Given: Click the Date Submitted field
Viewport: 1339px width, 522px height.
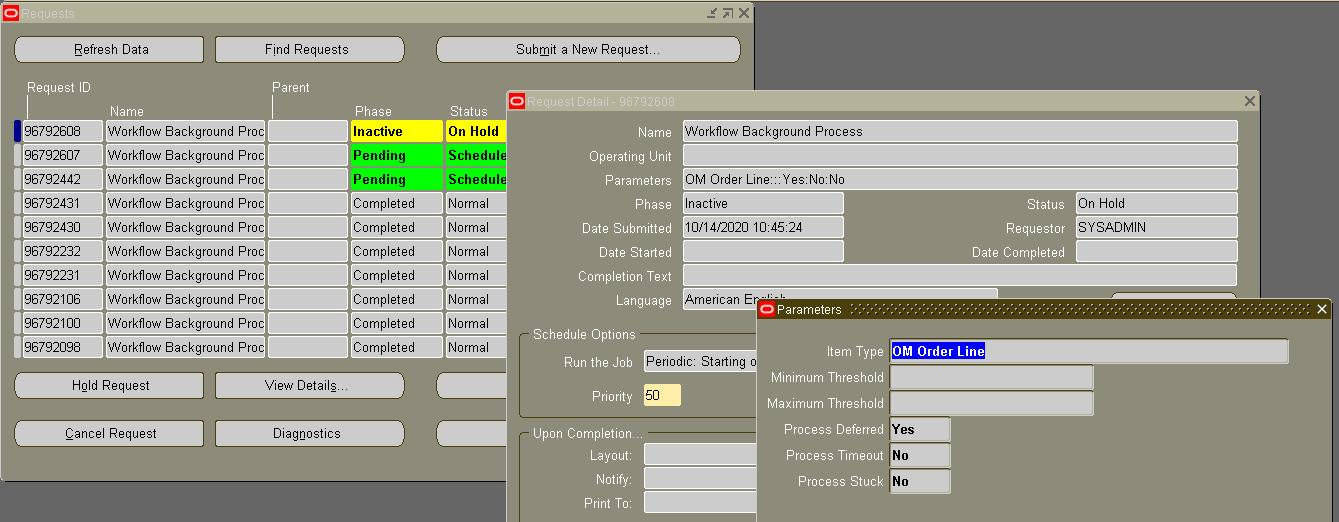Looking at the screenshot, I should coord(763,227).
